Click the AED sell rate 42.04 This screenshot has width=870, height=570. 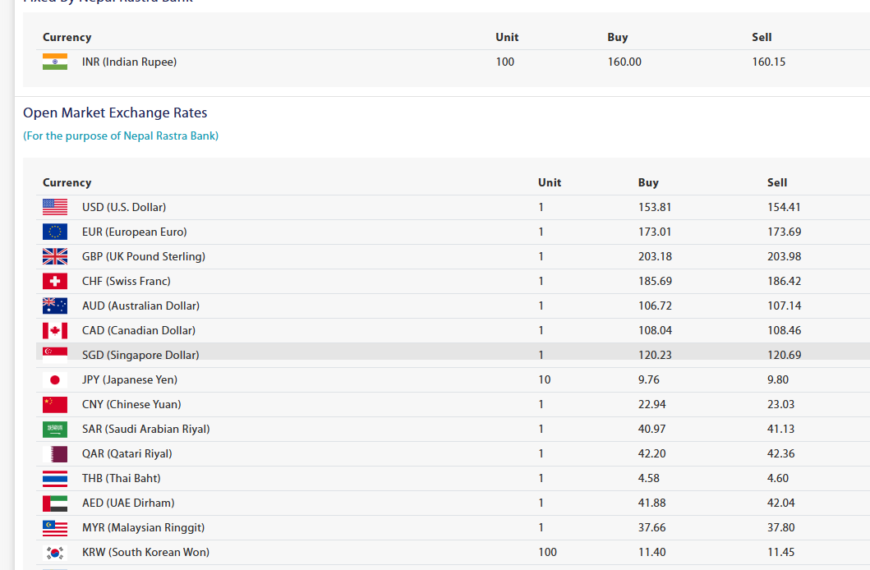pos(781,503)
